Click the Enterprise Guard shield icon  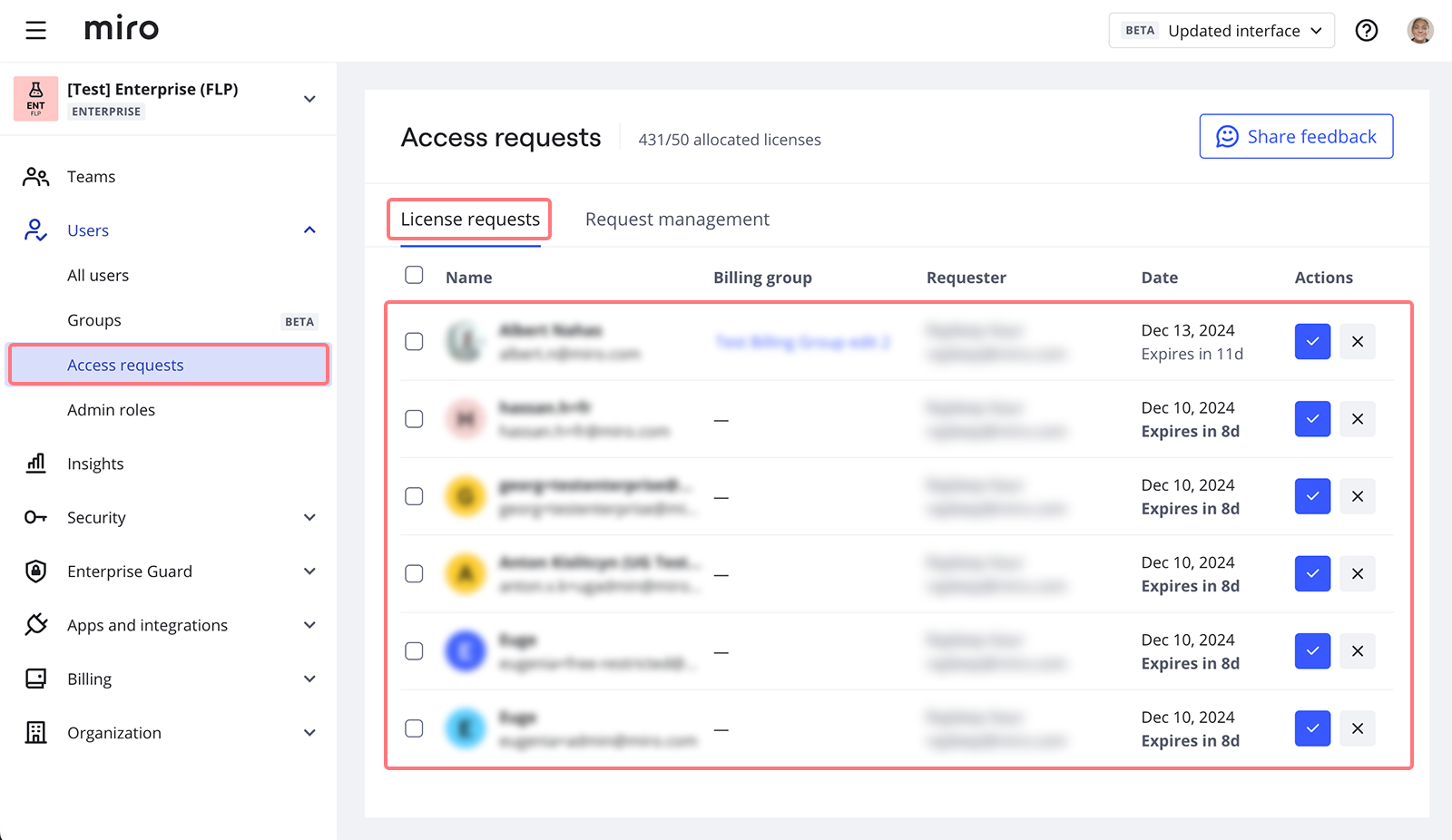[x=35, y=571]
